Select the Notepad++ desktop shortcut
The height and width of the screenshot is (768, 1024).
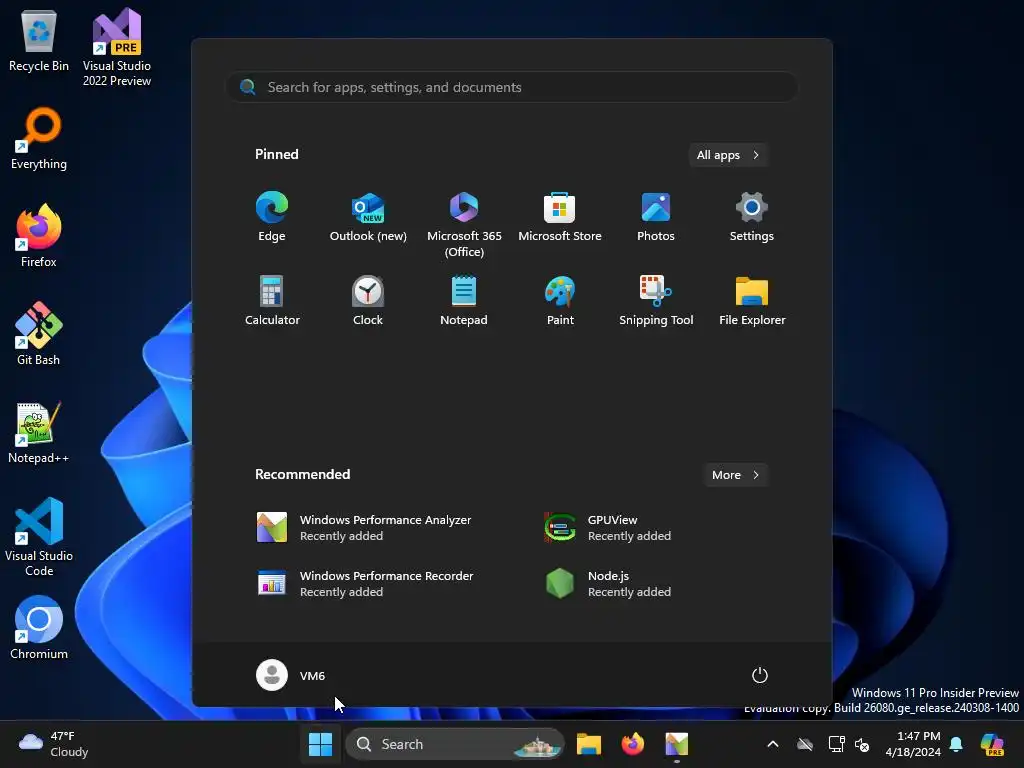(x=39, y=433)
